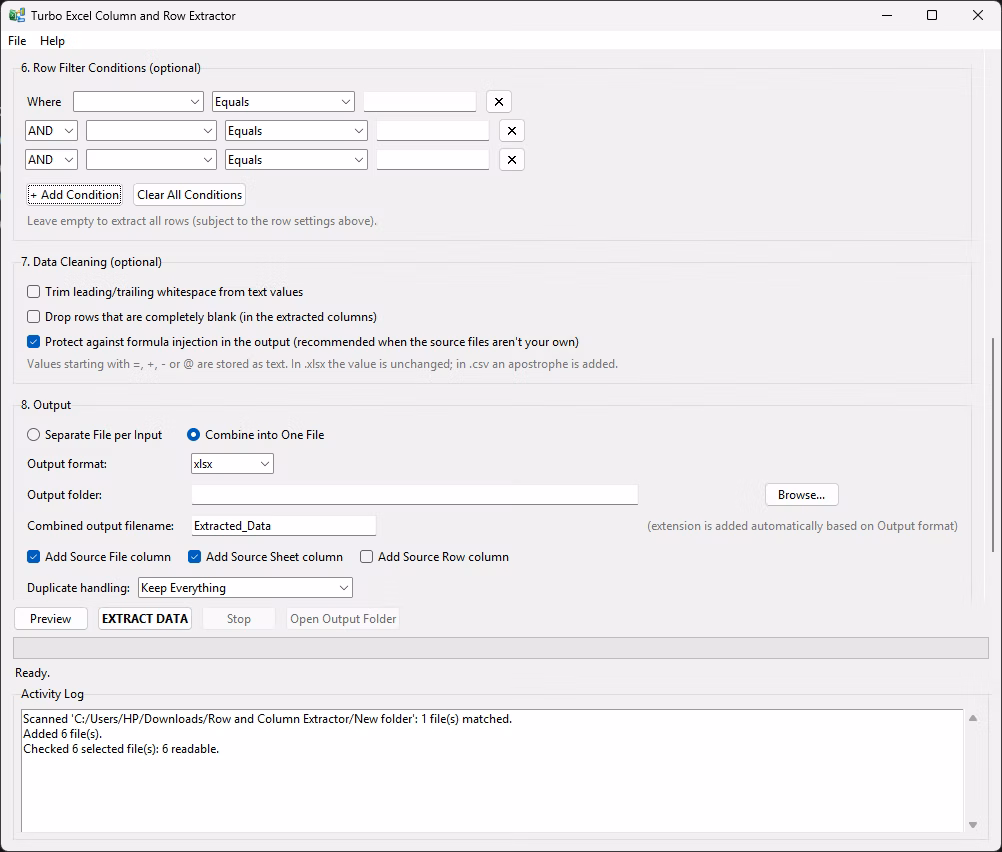Click Open Output Folder button

pyautogui.click(x=343, y=619)
